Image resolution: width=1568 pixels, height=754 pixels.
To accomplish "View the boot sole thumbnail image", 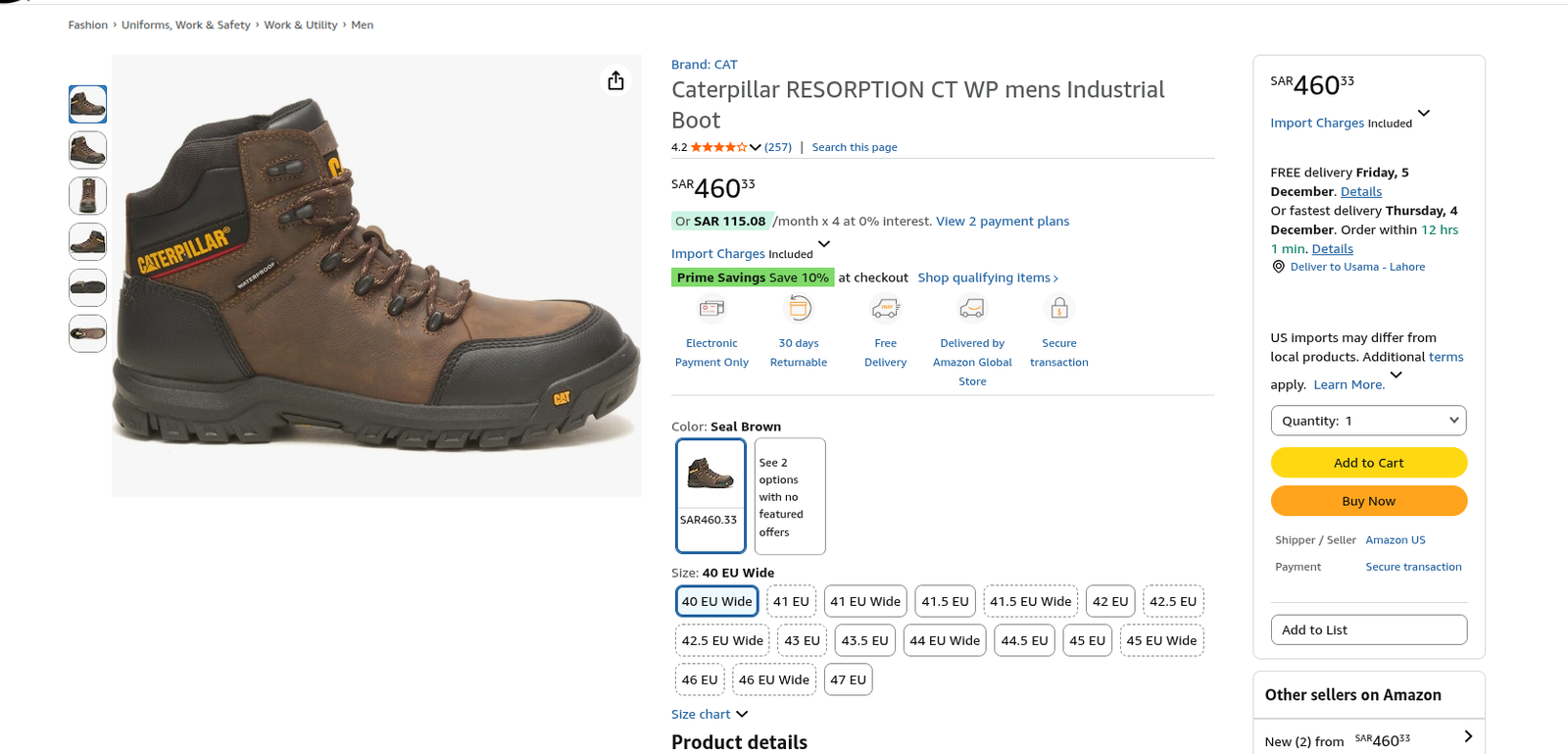I will pyautogui.click(x=88, y=287).
